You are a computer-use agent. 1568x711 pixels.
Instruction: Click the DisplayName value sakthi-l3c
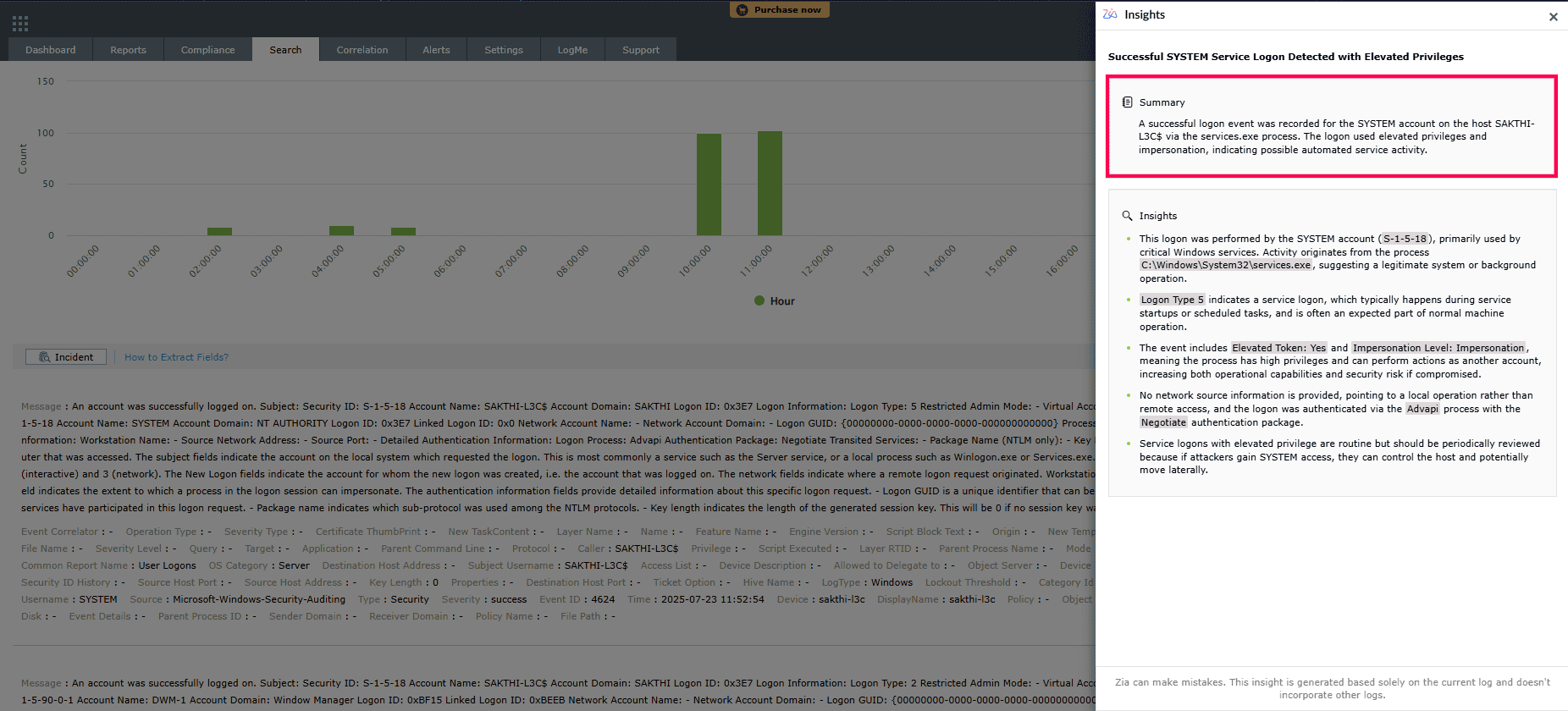point(972,599)
